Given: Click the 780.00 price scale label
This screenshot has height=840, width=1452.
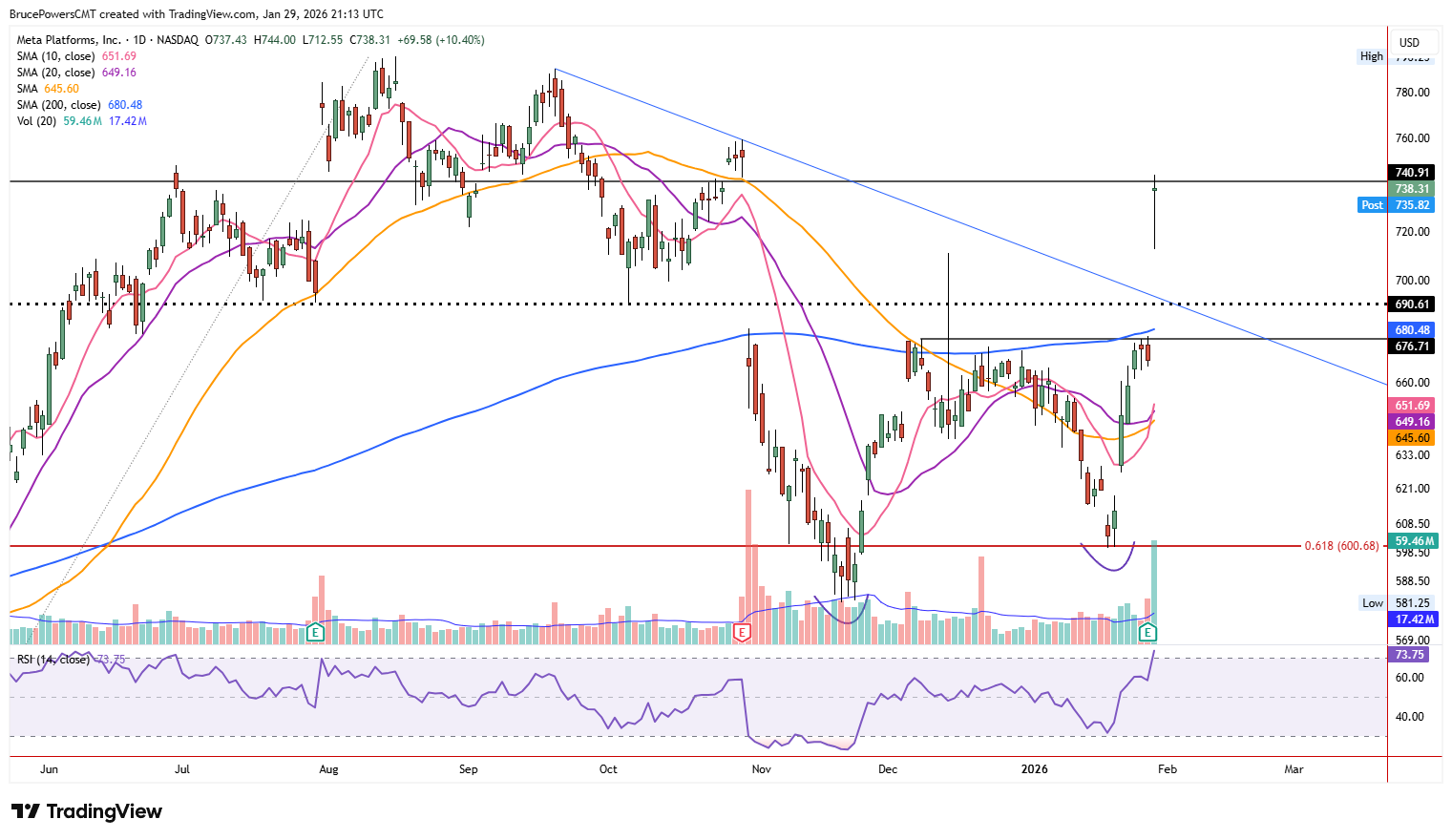Looking at the screenshot, I should (x=1412, y=93).
